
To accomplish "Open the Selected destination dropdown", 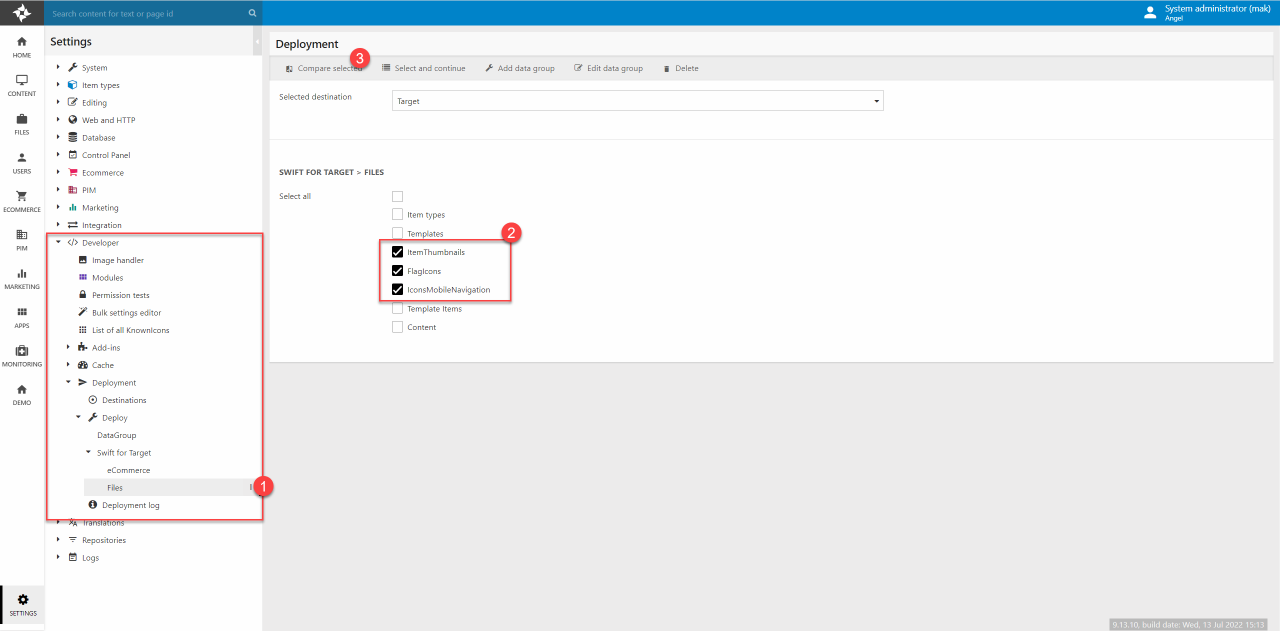I will [637, 101].
